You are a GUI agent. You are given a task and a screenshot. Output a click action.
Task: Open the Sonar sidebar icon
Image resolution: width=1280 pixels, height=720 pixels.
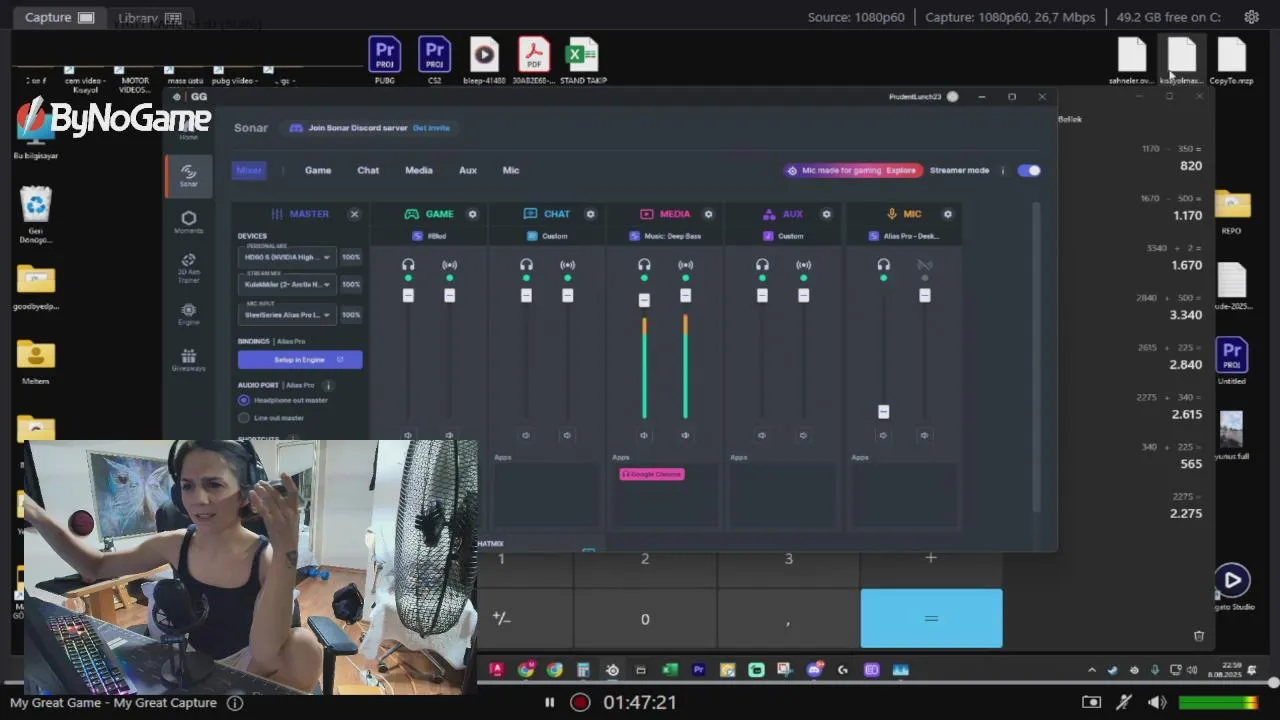pyautogui.click(x=188, y=176)
